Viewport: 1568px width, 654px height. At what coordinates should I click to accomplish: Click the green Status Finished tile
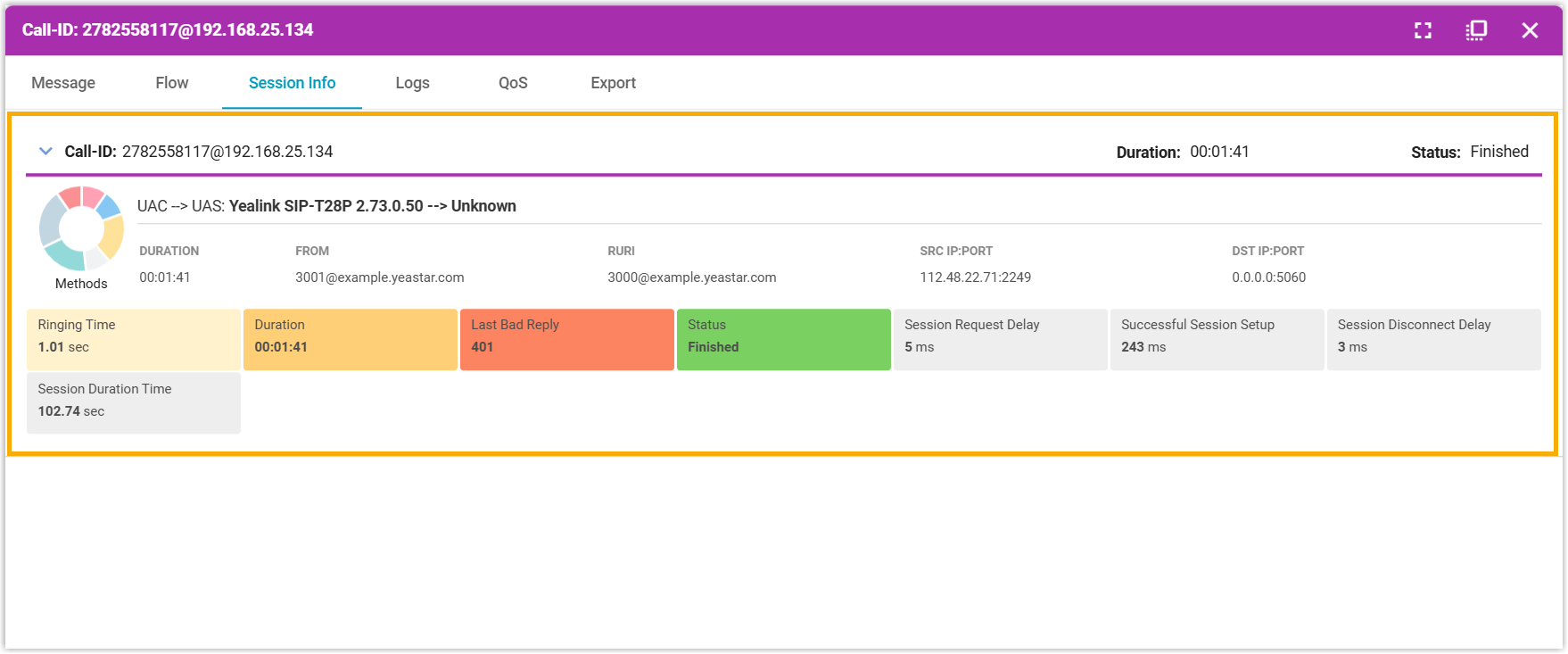coord(783,339)
